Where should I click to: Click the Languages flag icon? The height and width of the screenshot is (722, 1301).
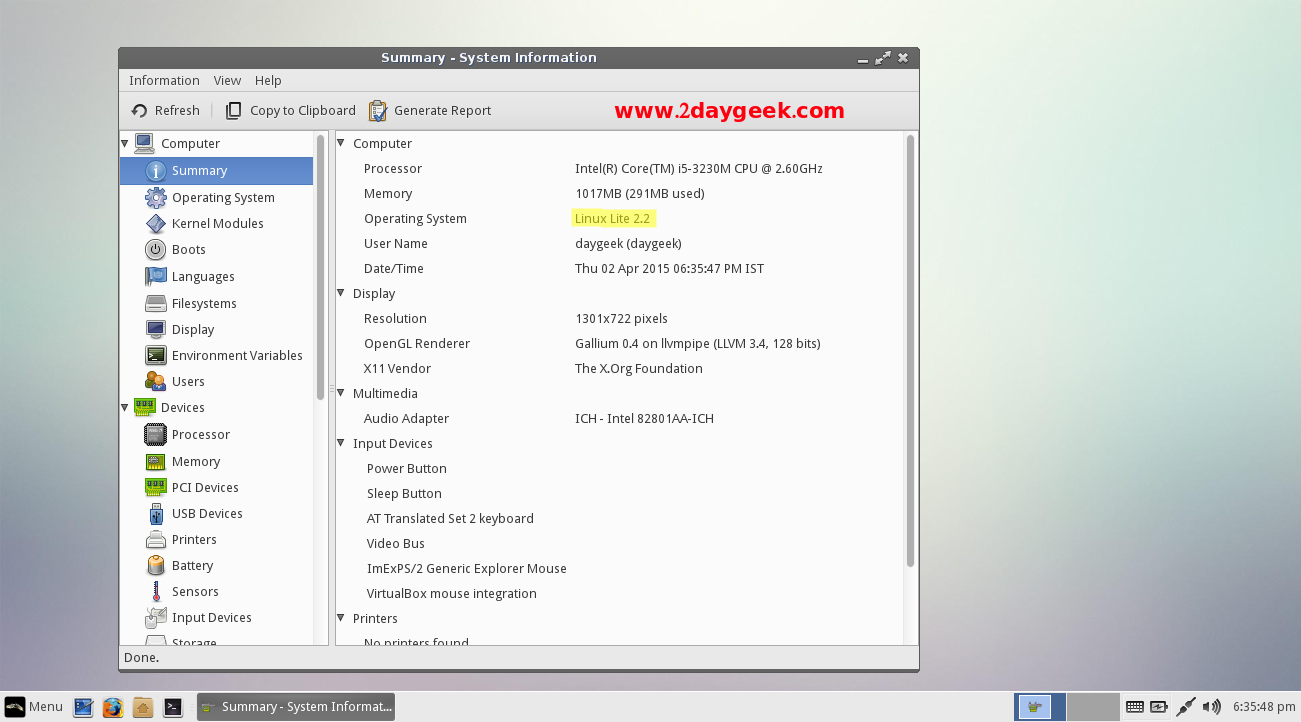155,277
